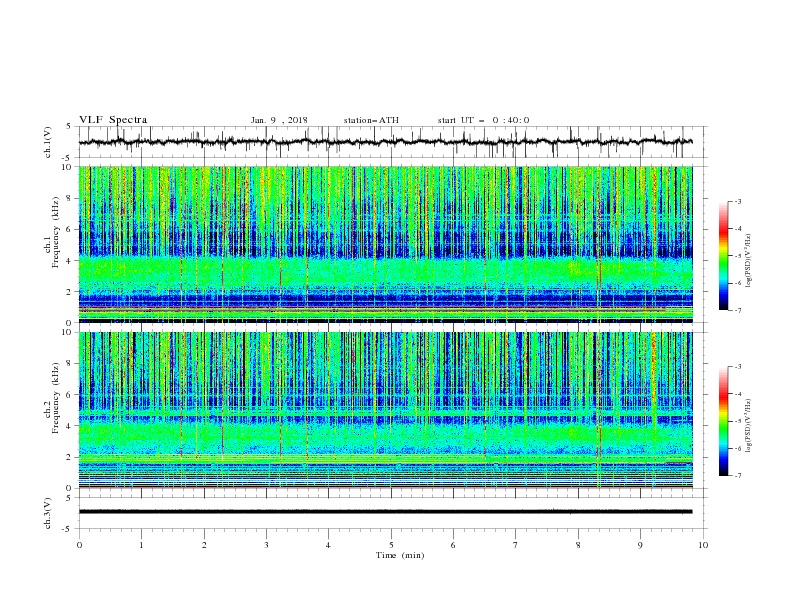Click the "8" kHz tick of ch.1 spectrogram
This screenshot has width=792, height=612.
coord(70,198)
